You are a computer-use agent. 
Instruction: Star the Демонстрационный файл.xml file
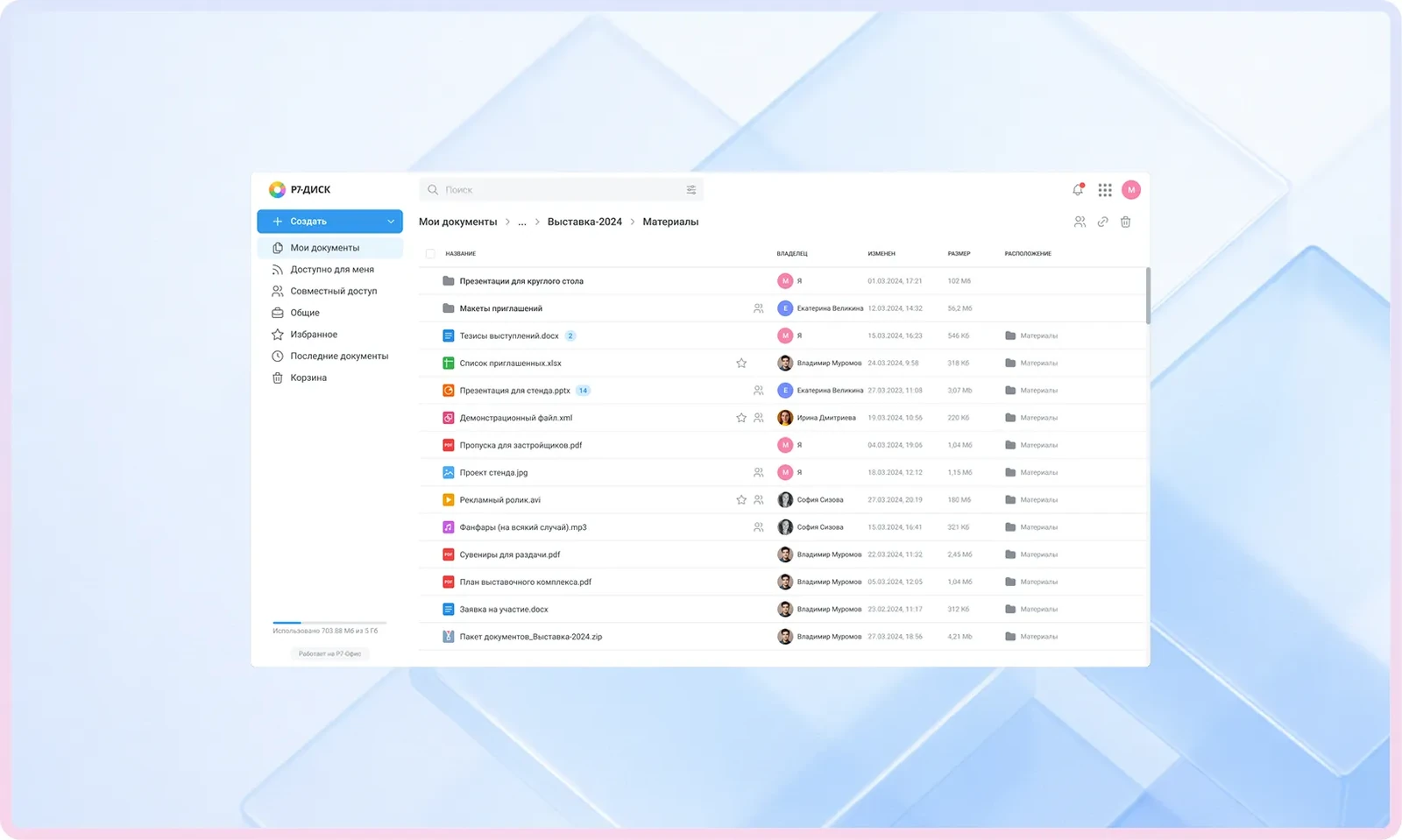741,418
